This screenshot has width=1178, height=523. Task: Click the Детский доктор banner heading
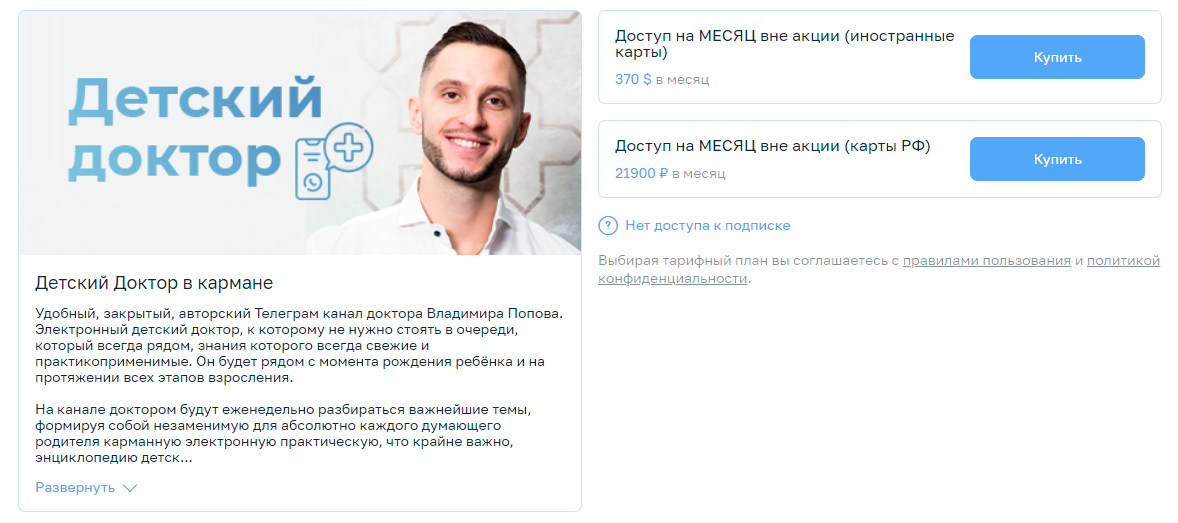(x=195, y=130)
